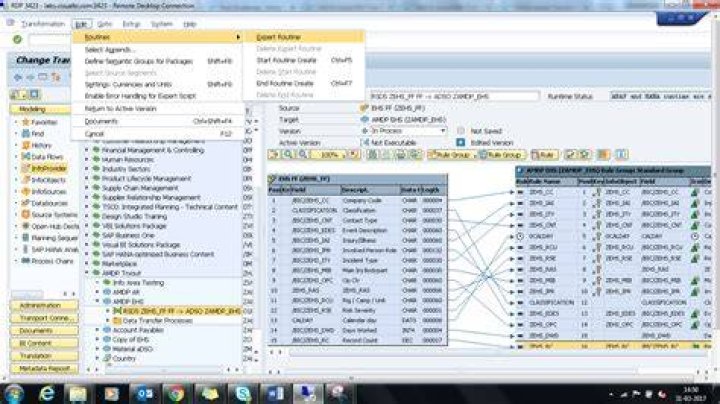Open the Transformation menu
Screen dimensions: 720x404
43,24
